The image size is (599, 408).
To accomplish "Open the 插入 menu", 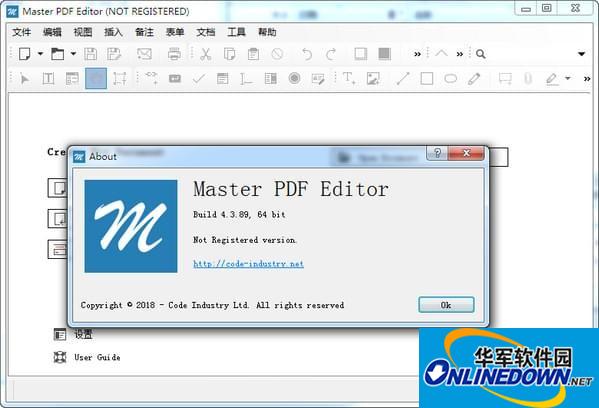I will [x=113, y=32].
